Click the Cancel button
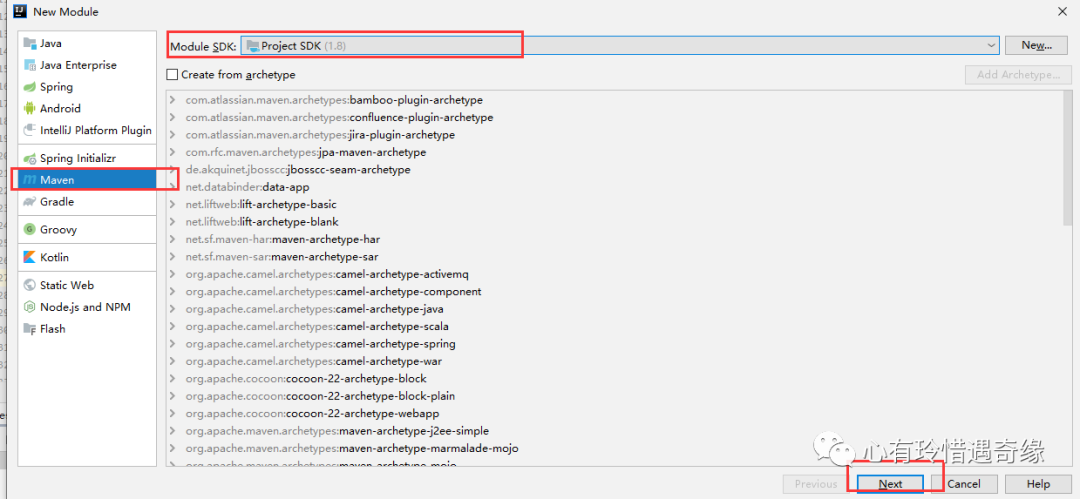The image size is (1080, 499). pyautogui.click(x=964, y=484)
